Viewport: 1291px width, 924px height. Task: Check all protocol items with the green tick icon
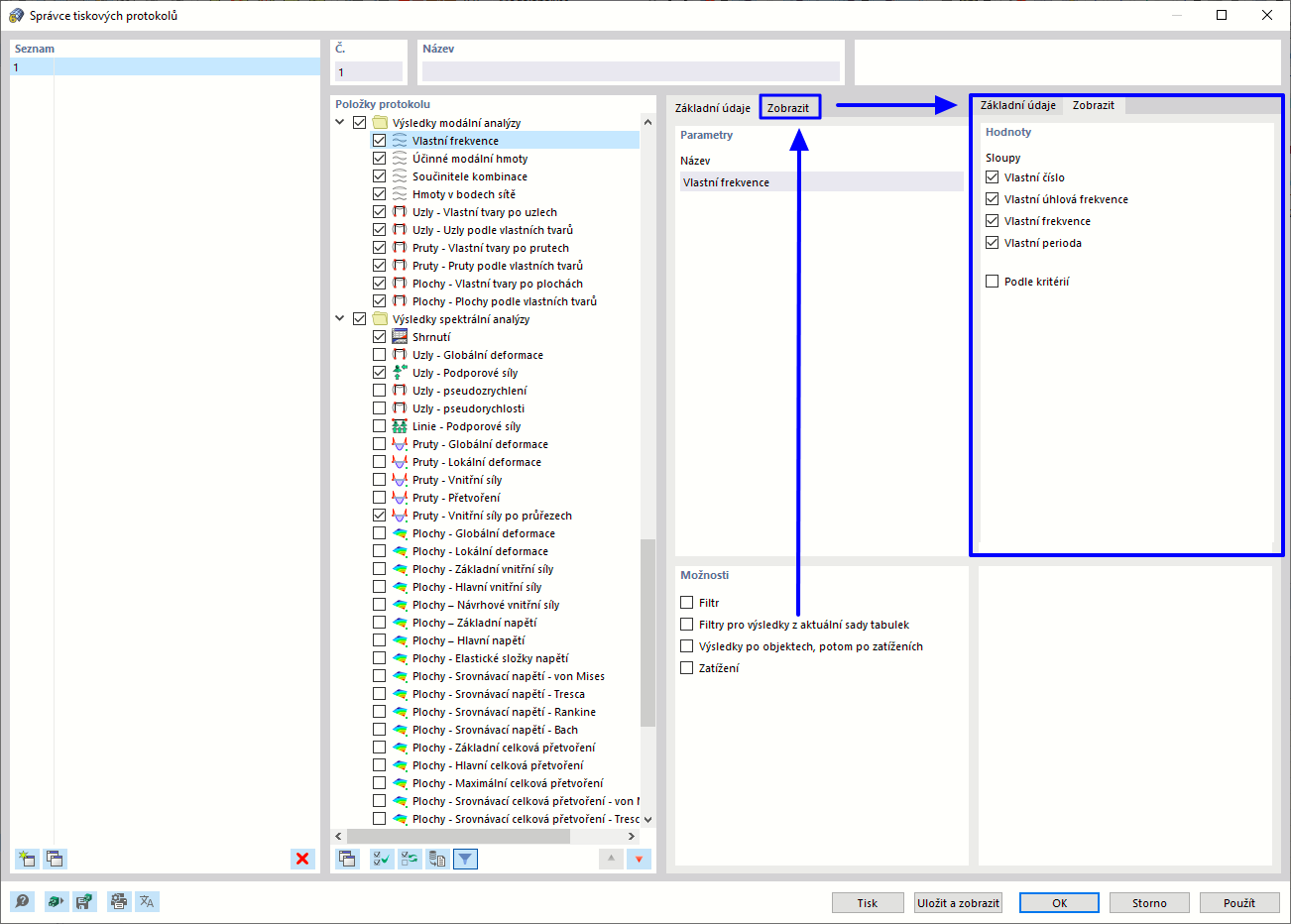(x=382, y=859)
